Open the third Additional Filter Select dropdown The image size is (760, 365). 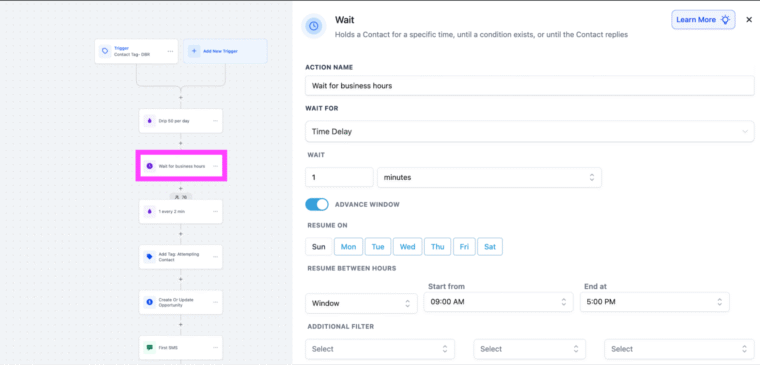click(679, 349)
